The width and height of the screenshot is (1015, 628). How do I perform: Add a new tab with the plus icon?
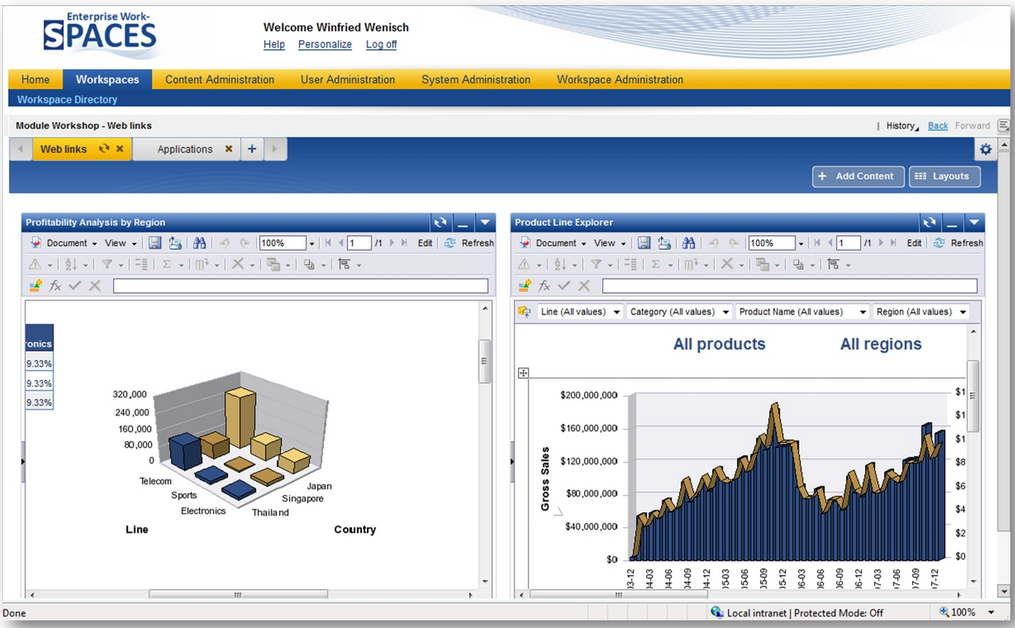252,149
